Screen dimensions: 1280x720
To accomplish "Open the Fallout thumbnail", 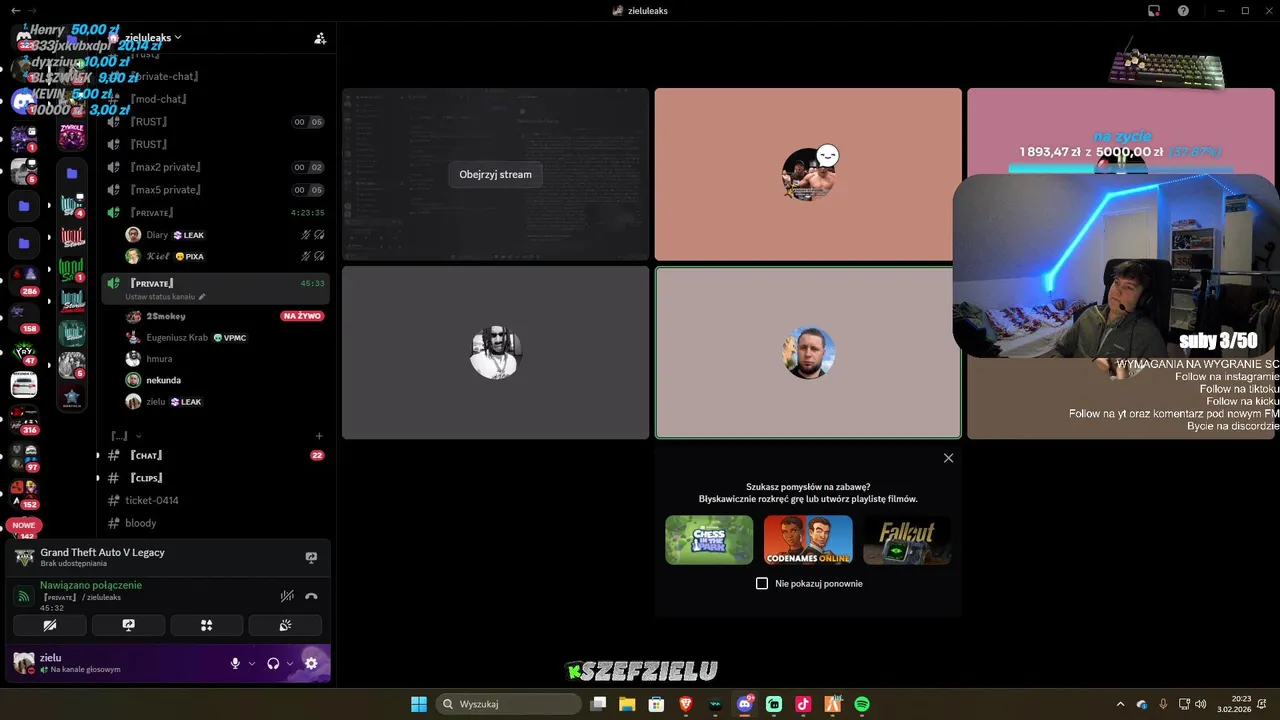I will 907,540.
